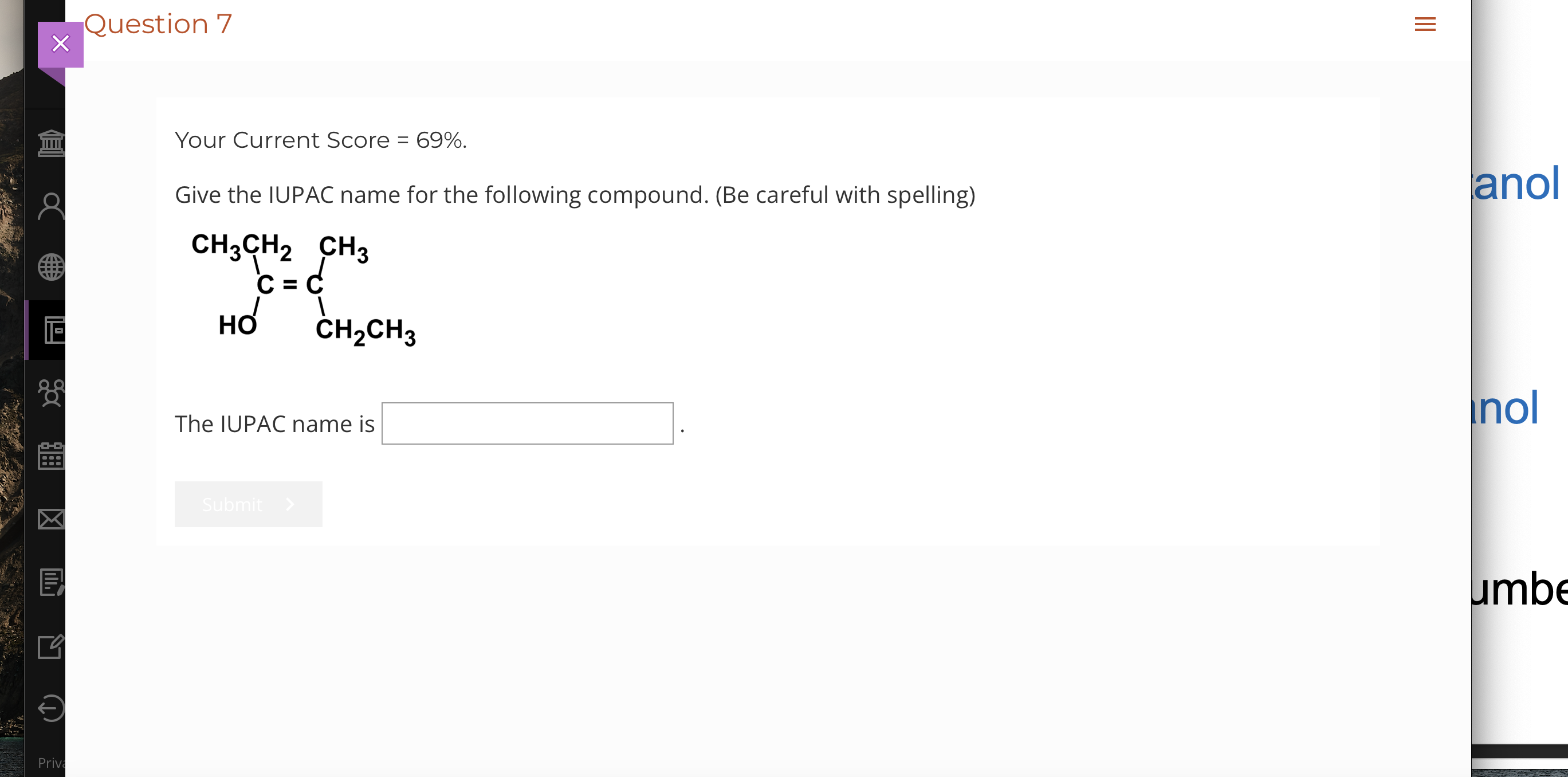The height and width of the screenshot is (777, 1568).
Task: Open the hamburger menu at top right
Action: pos(1425,25)
